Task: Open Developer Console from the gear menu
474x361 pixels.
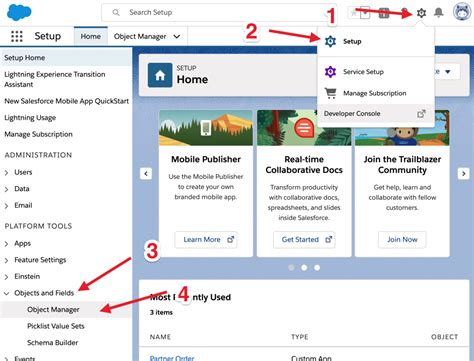Action: pyautogui.click(x=376, y=114)
